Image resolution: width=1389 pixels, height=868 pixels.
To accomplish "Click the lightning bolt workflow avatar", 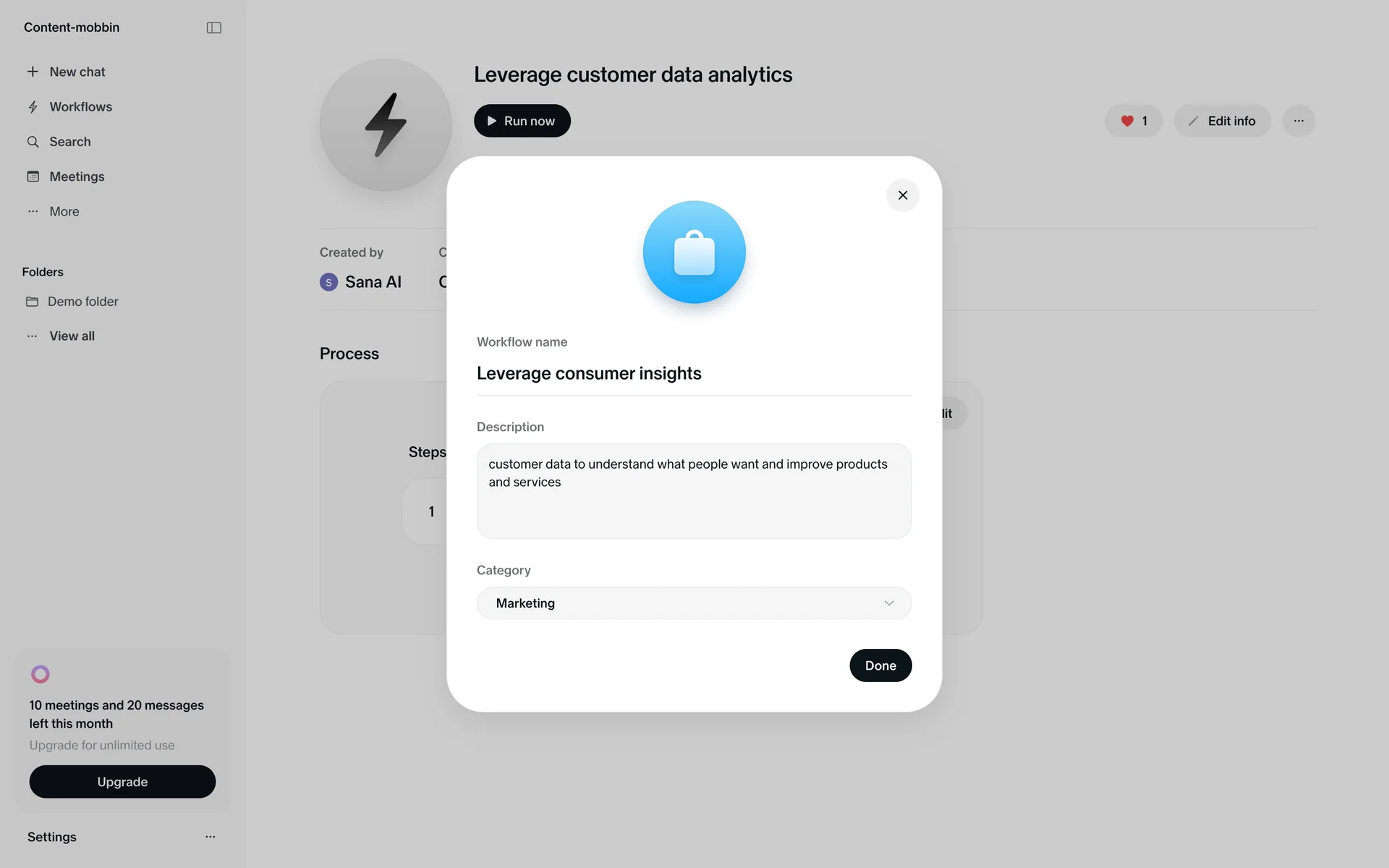I will (386, 124).
